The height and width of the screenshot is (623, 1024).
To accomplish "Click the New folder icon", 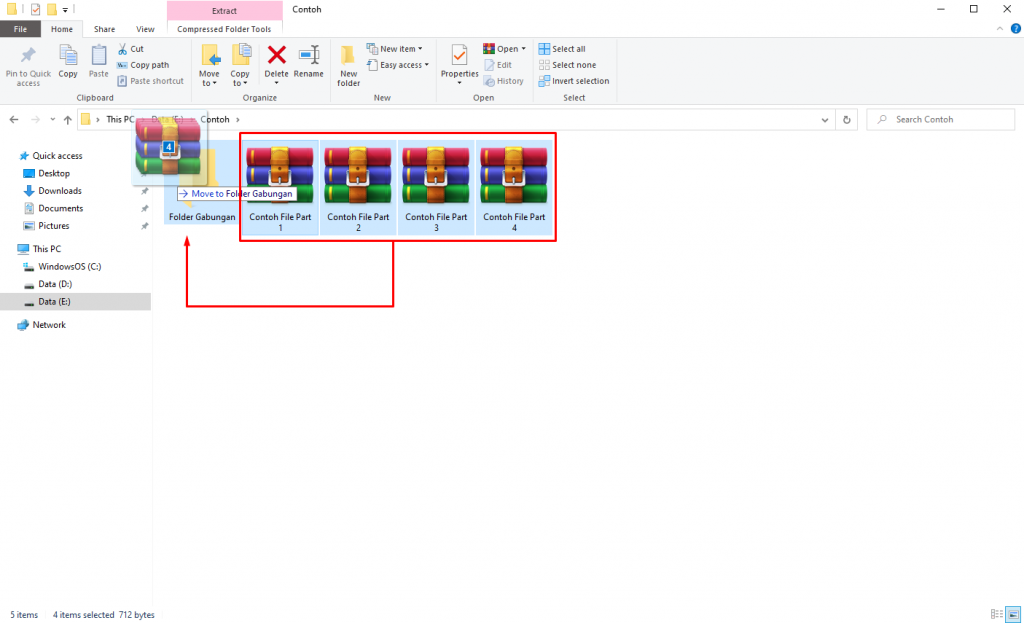I will [x=347, y=62].
